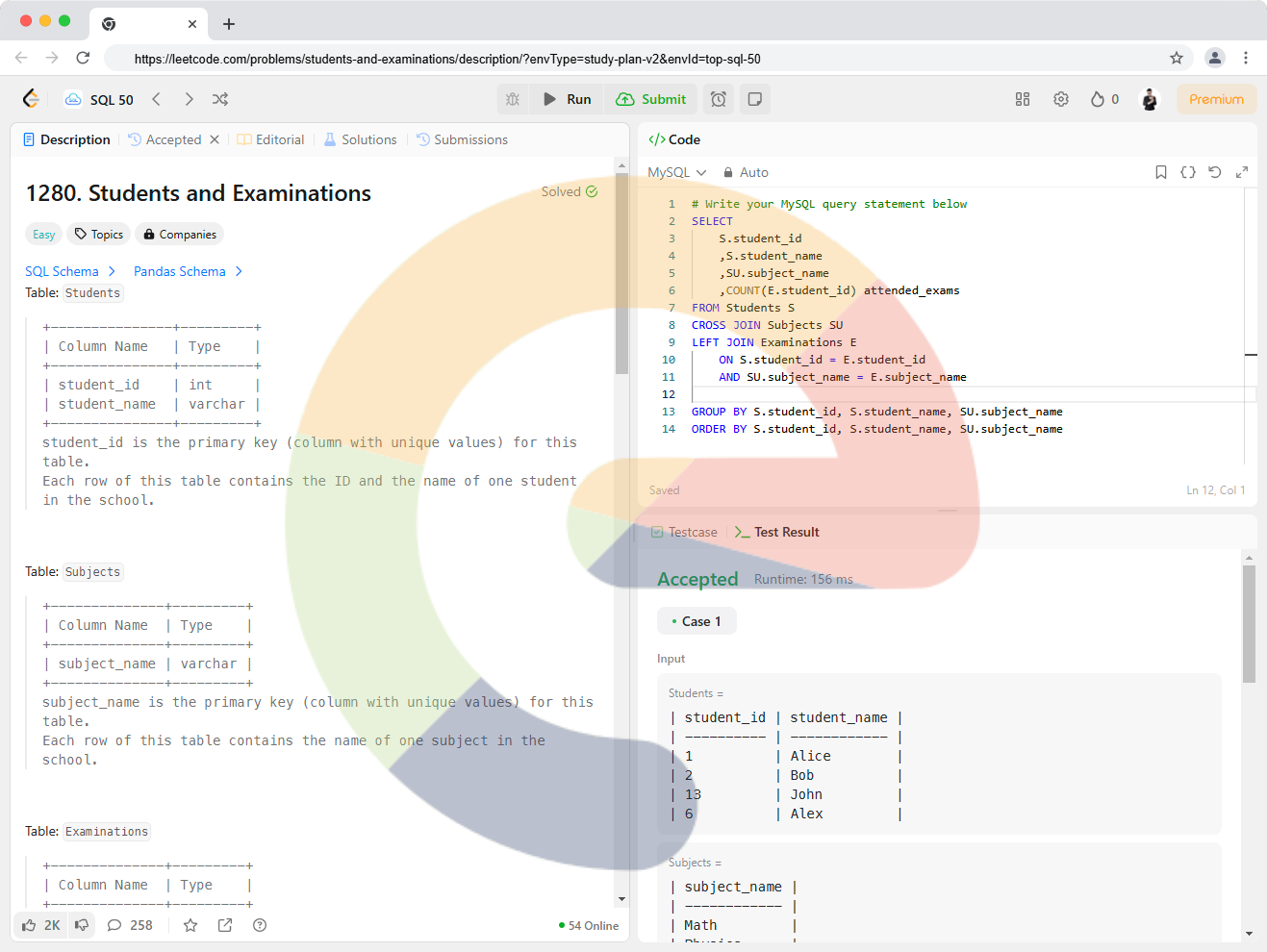Show the Companies tag
1267x952 pixels.
[x=180, y=235]
